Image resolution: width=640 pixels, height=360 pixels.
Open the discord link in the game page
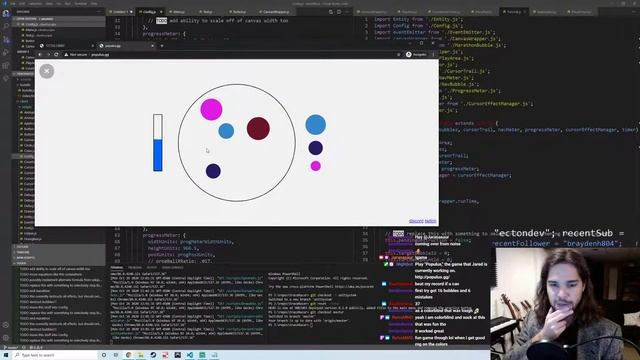416,221
